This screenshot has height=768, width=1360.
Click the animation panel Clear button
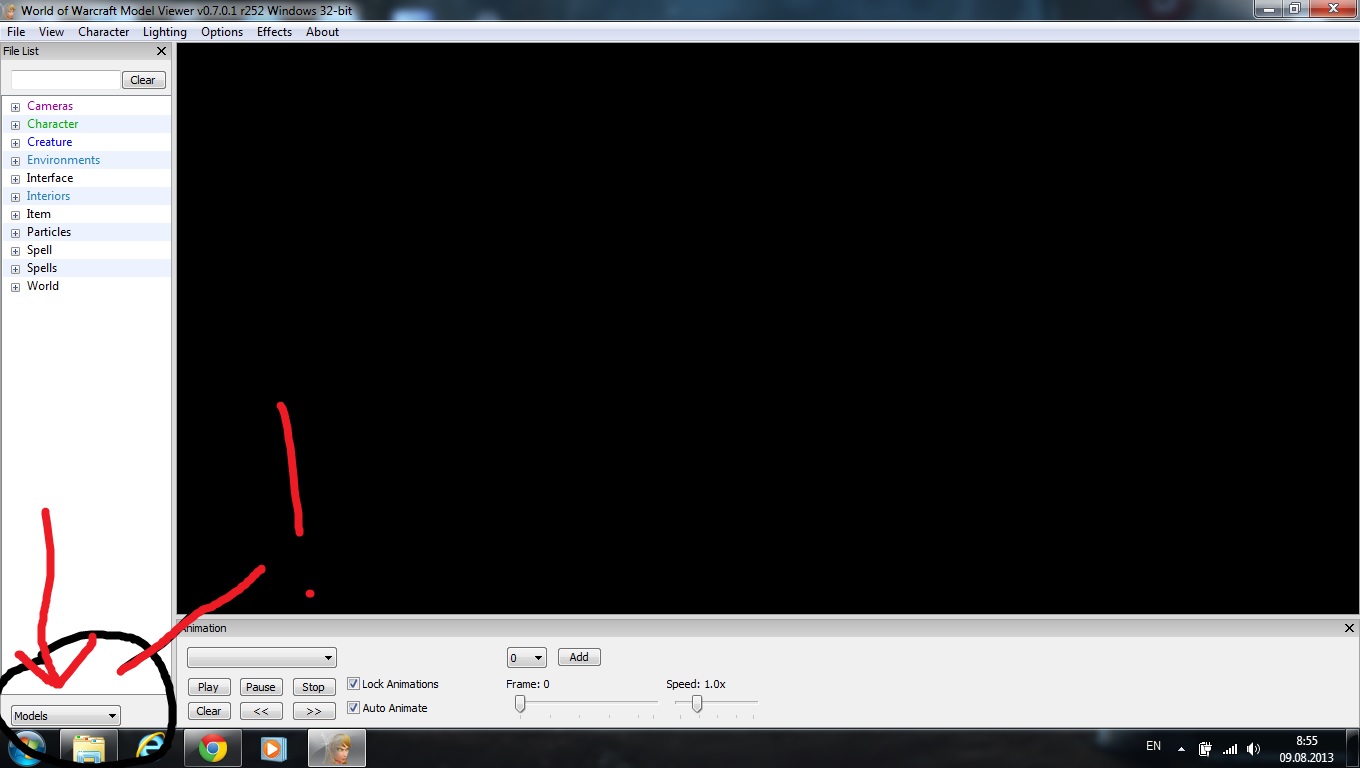pos(209,711)
